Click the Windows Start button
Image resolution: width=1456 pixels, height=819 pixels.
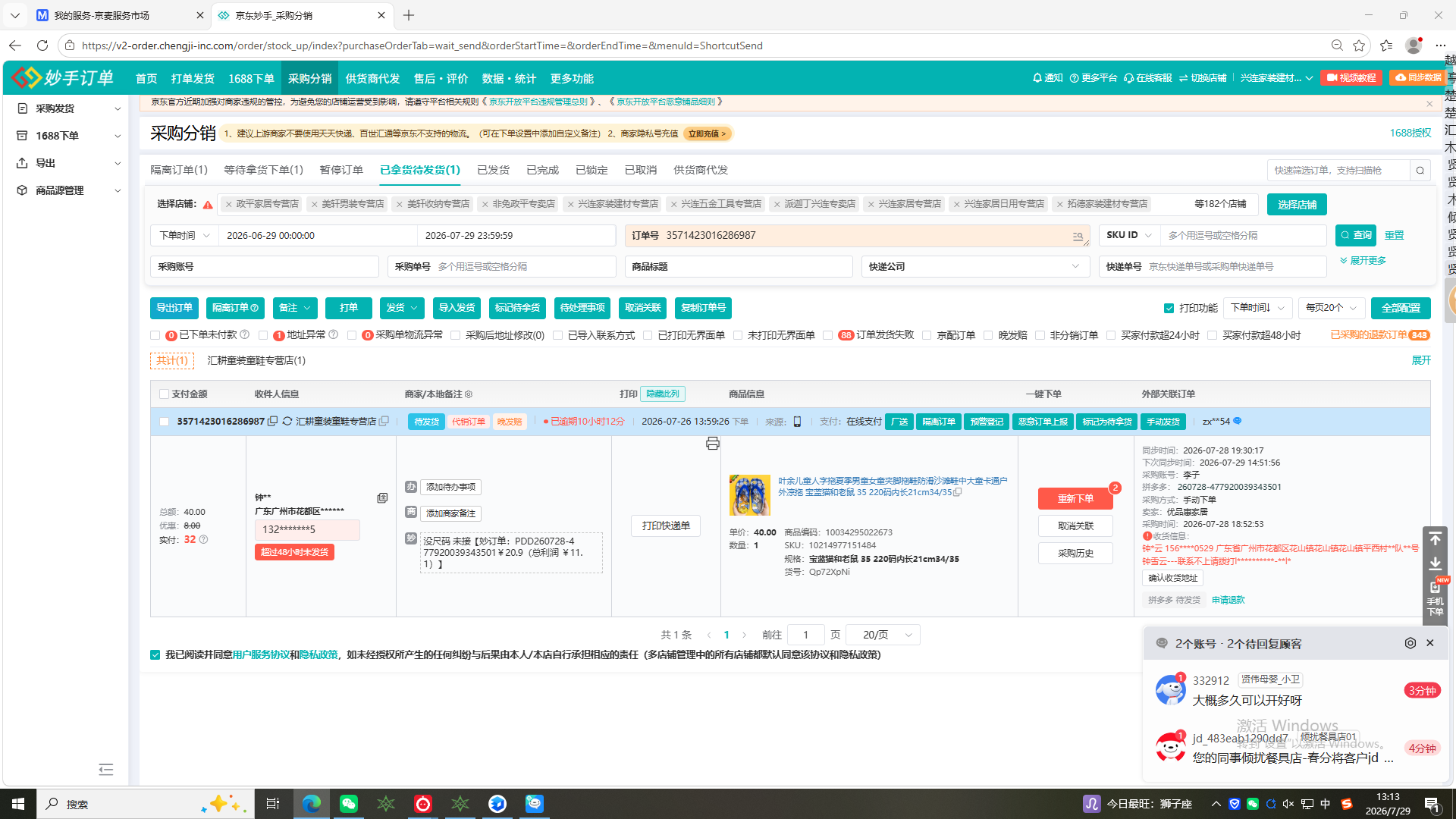pyautogui.click(x=18, y=804)
